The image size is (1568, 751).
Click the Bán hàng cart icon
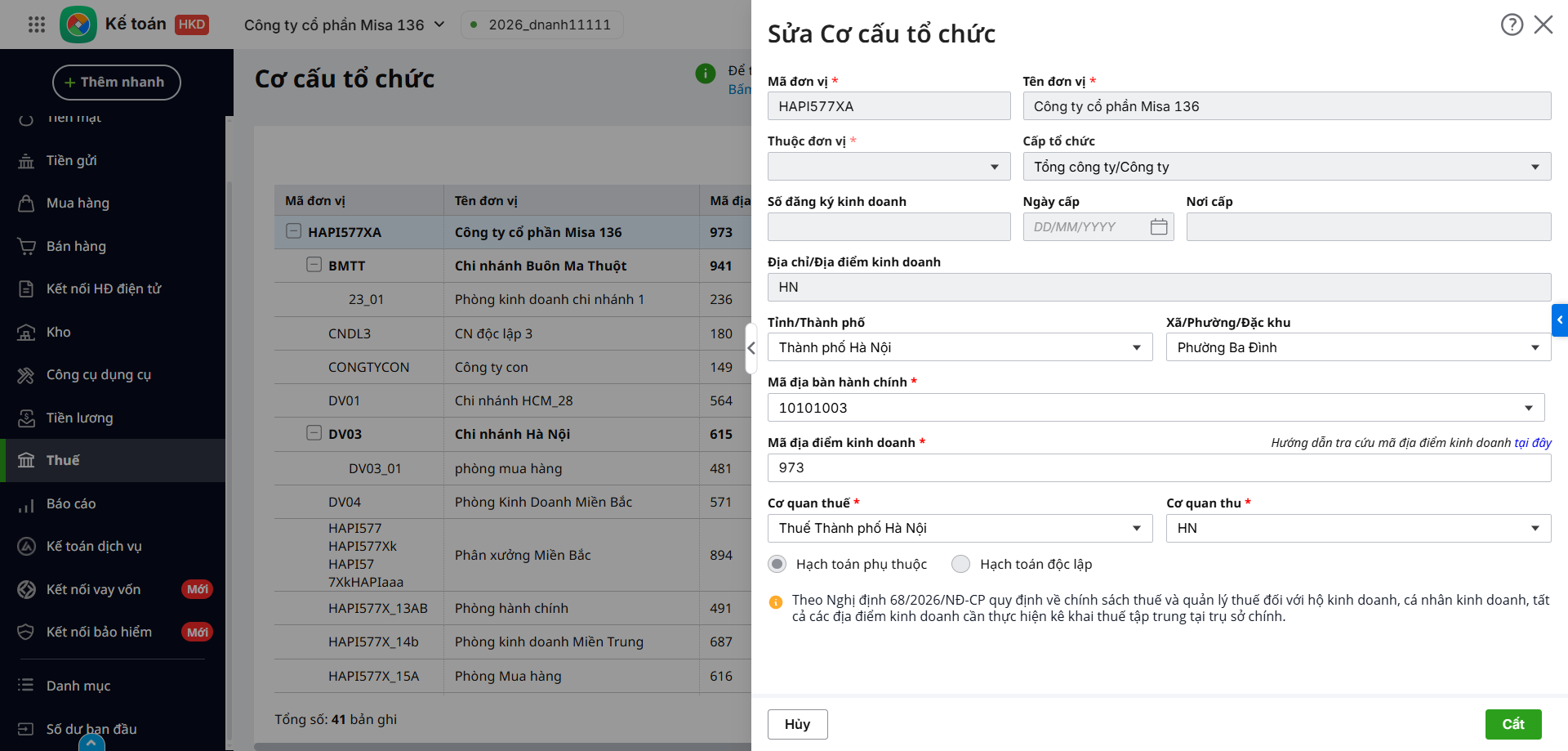click(26, 247)
